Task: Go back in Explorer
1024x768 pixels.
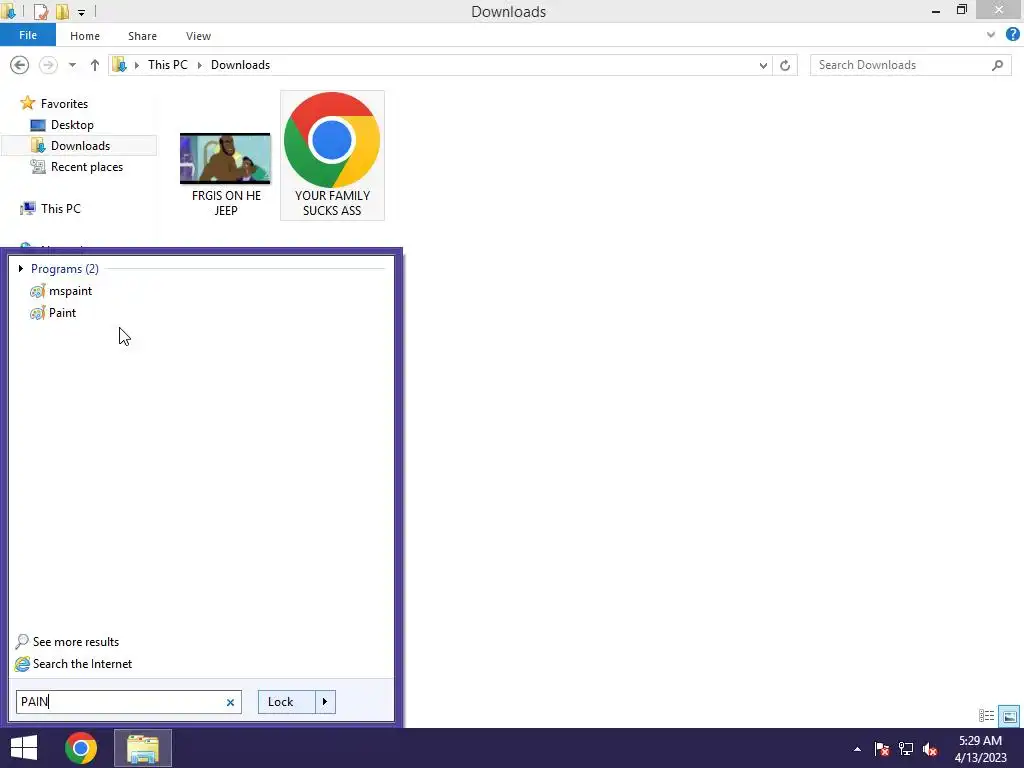Action: click(20, 65)
